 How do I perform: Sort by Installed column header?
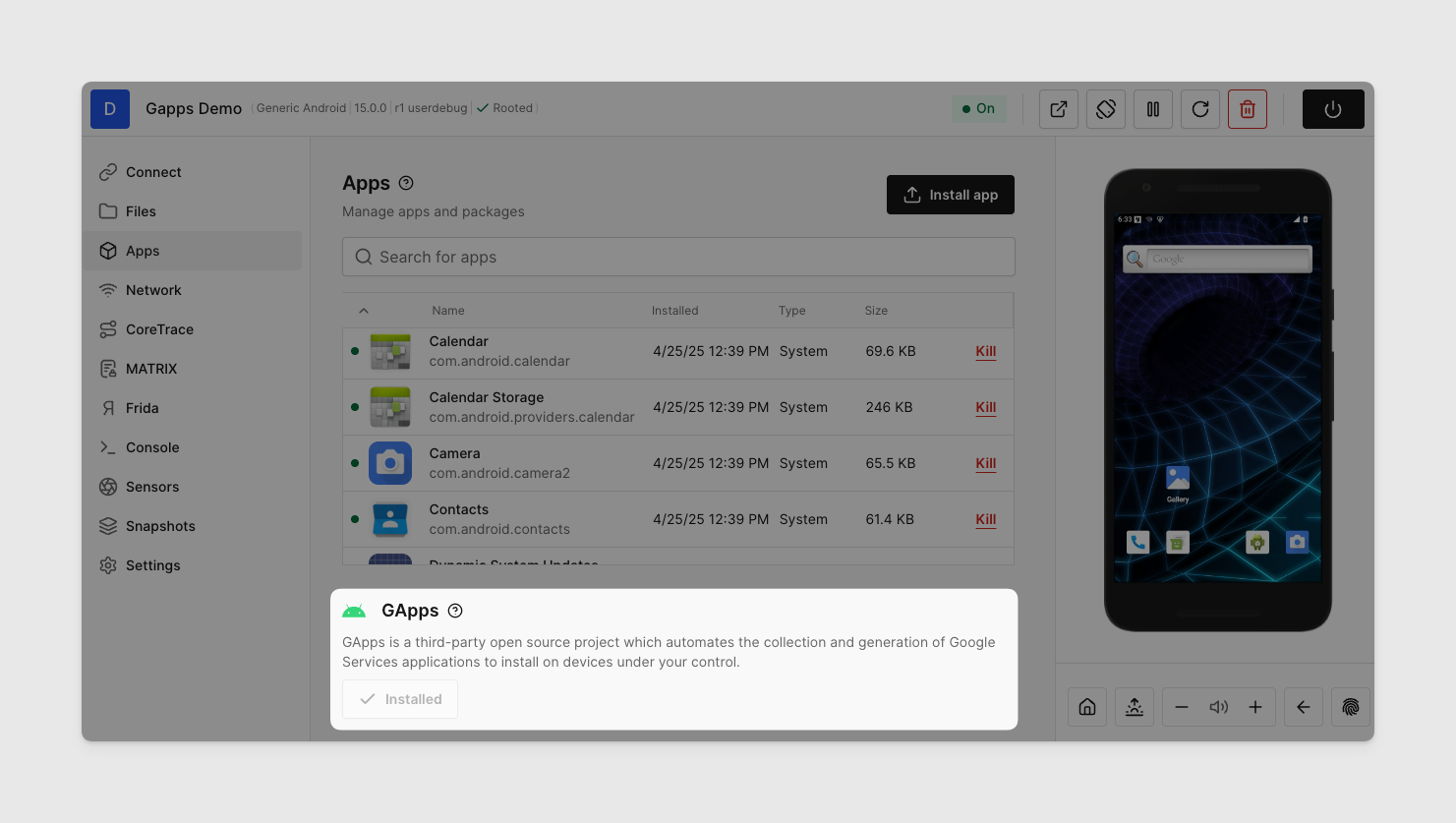675,311
